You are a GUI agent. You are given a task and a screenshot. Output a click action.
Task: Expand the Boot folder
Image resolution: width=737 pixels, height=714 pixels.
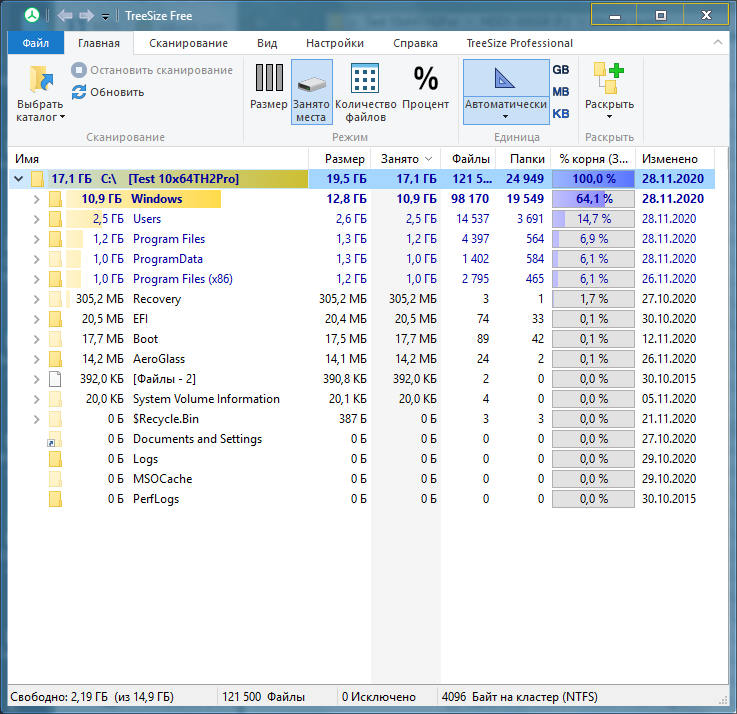click(36, 339)
